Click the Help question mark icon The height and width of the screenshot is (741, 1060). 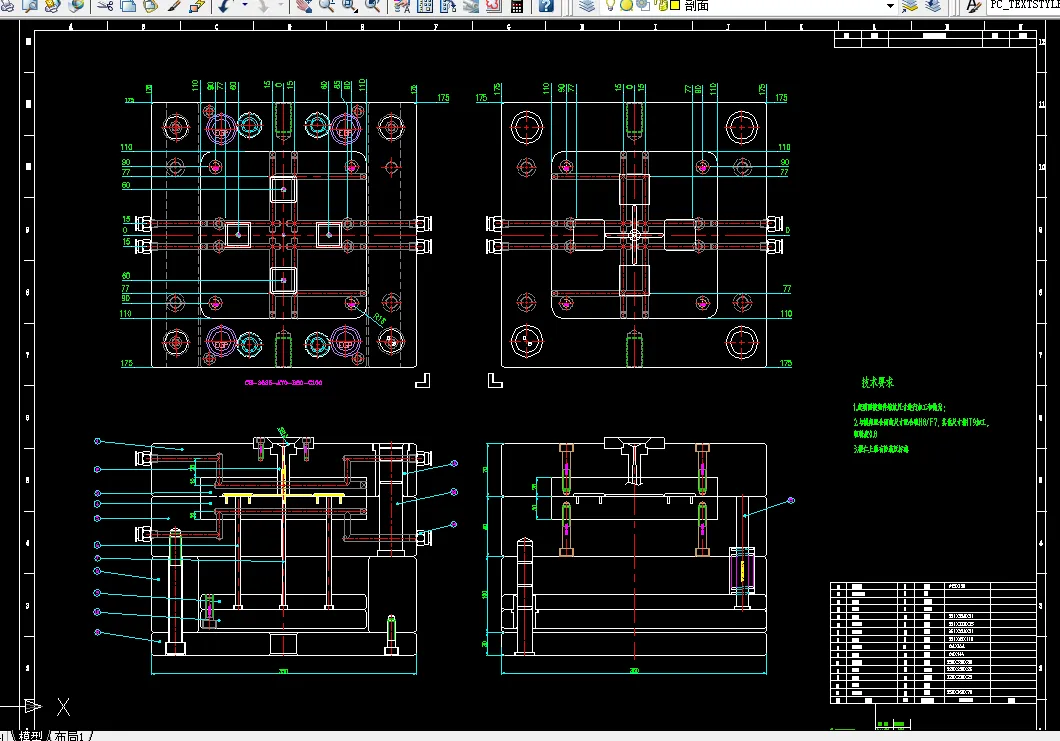coord(546,5)
